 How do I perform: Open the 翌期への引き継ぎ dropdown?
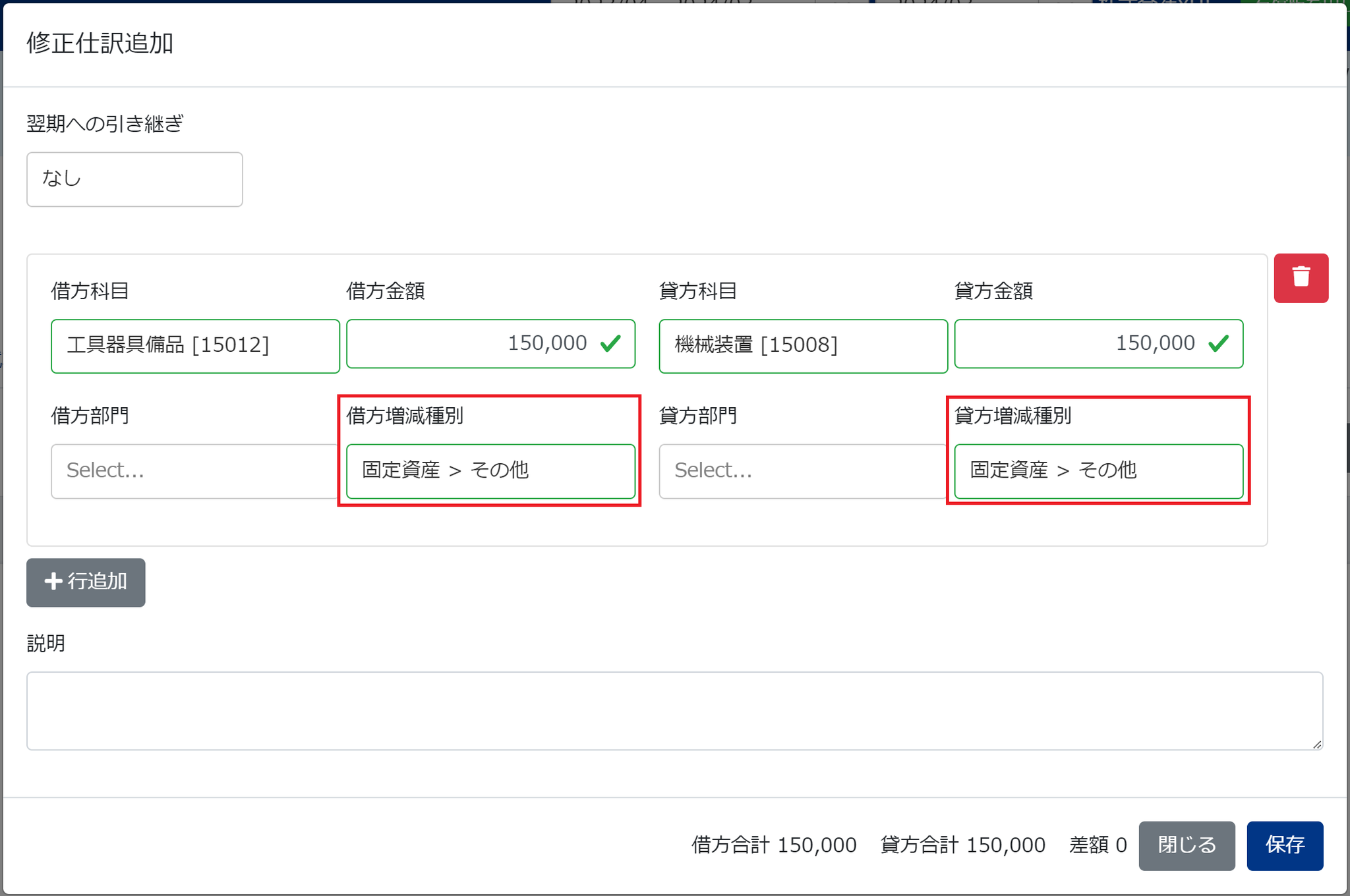point(134,179)
